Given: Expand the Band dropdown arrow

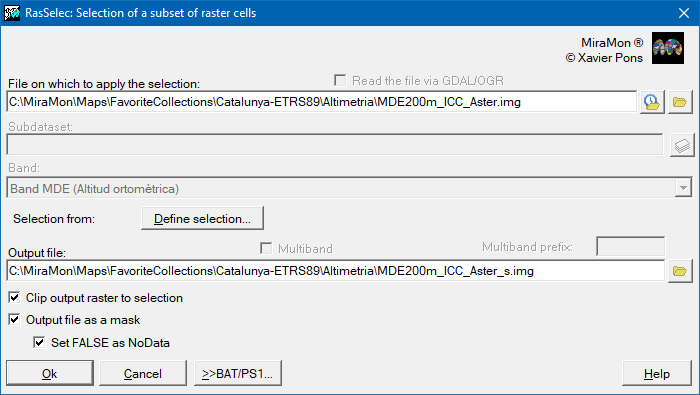Looking at the screenshot, I should (x=683, y=188).
